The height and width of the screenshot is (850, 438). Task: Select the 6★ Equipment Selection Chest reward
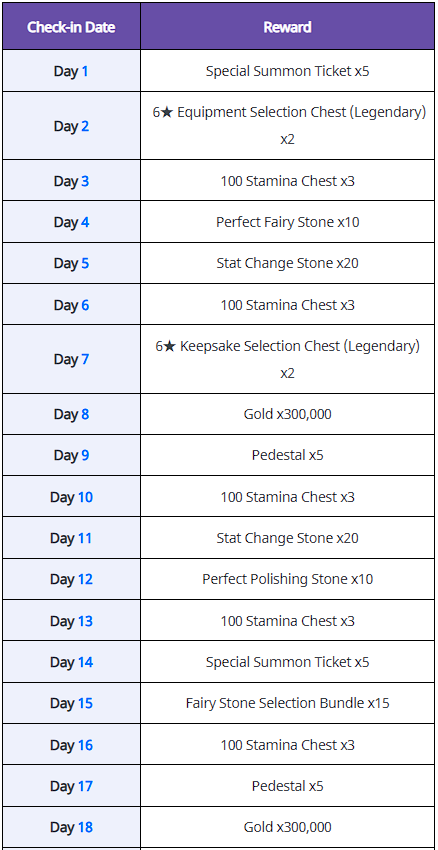pyautogui.click(x=287, y=126)
